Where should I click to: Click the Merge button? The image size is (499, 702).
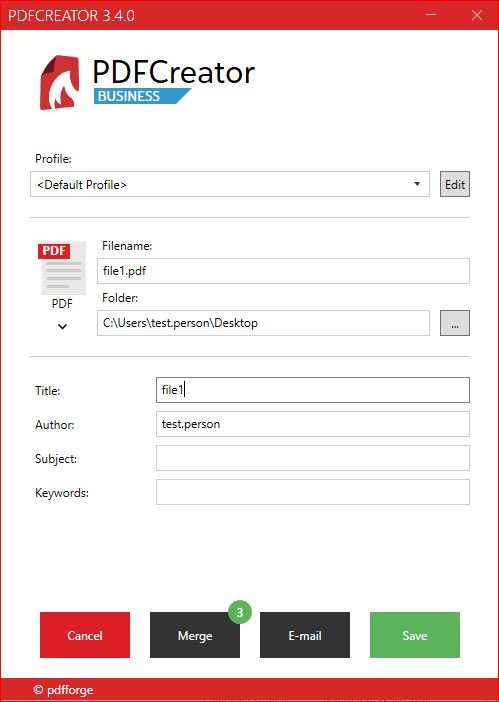[x=195, y=635]
